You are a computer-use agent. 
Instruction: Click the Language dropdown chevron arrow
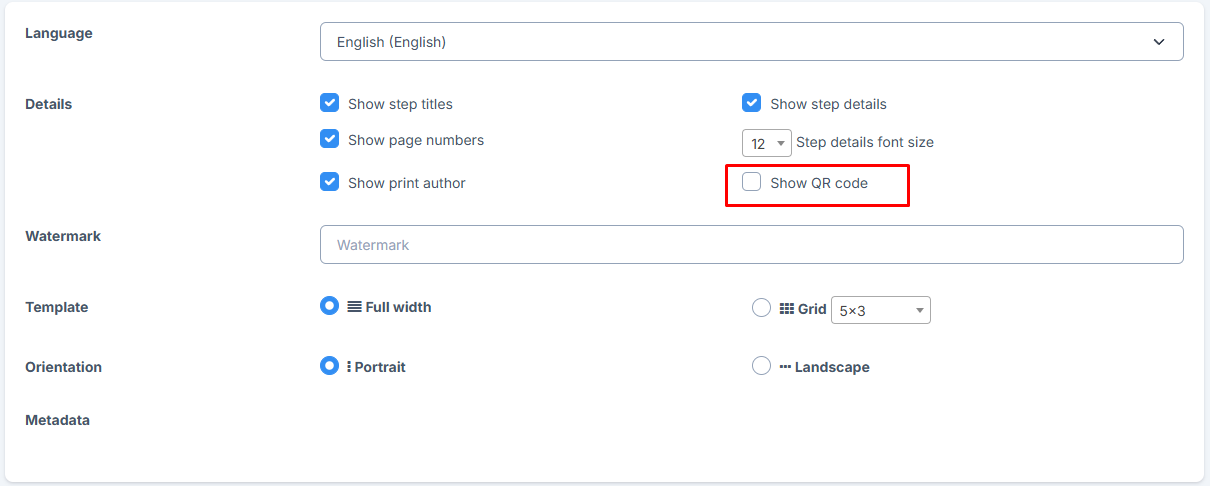pyautogui.click(x=1159, y=42)
